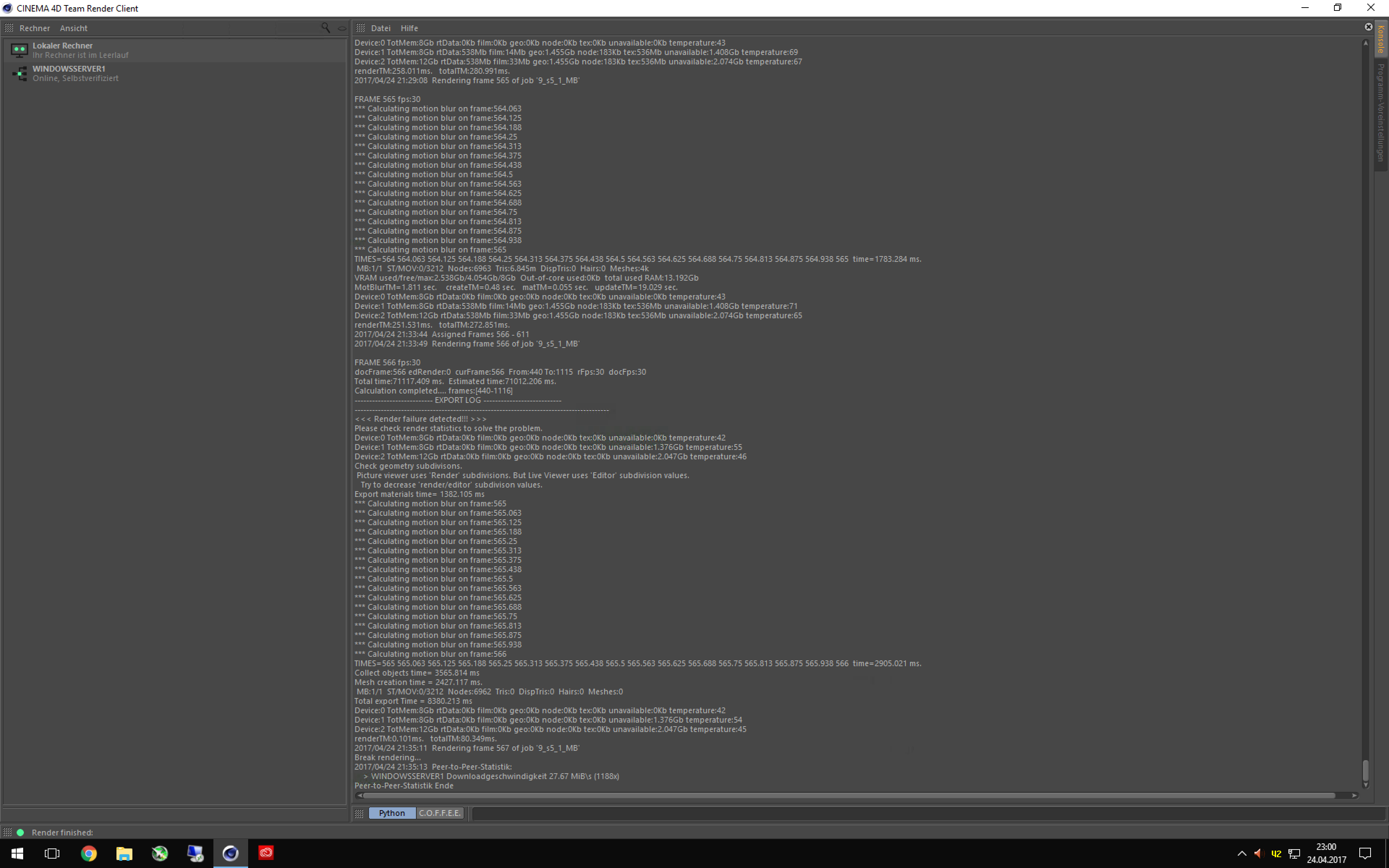Toggle the oval filter icon beside search
This screenshot has width=1389, height=868.
click(342, 28)
